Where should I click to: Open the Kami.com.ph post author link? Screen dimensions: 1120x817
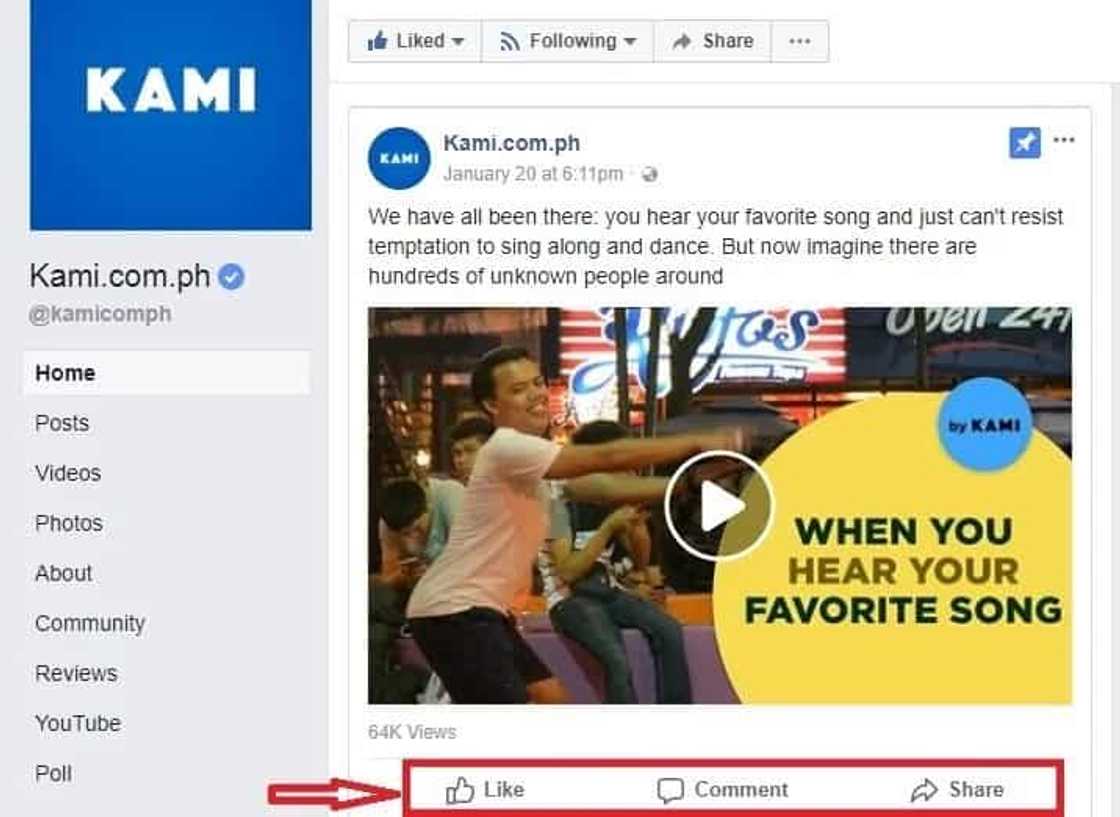click(511, 143)
